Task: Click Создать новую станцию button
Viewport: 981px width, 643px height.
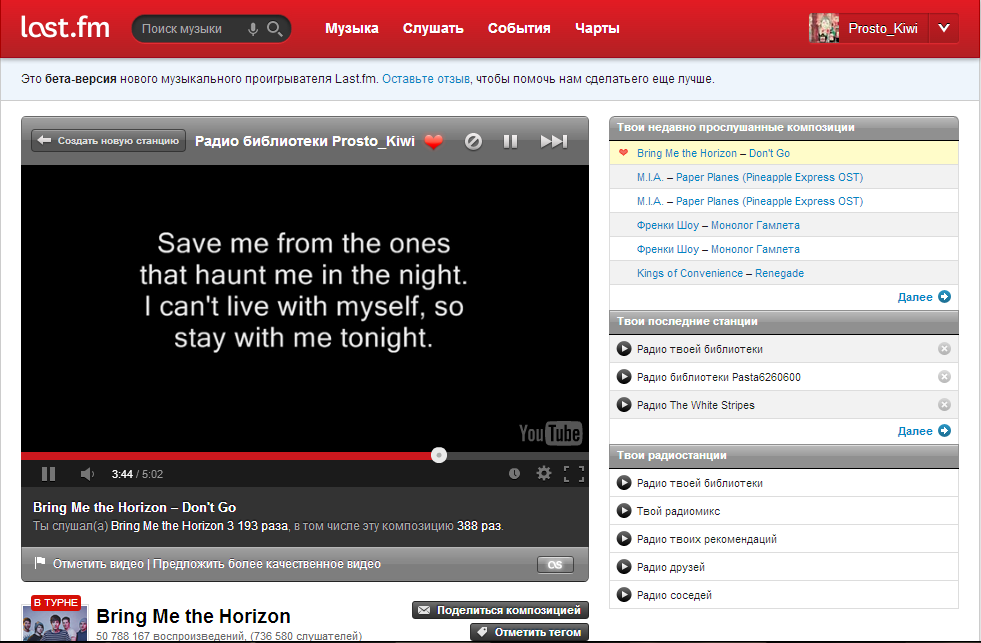Action: point(109,141)
